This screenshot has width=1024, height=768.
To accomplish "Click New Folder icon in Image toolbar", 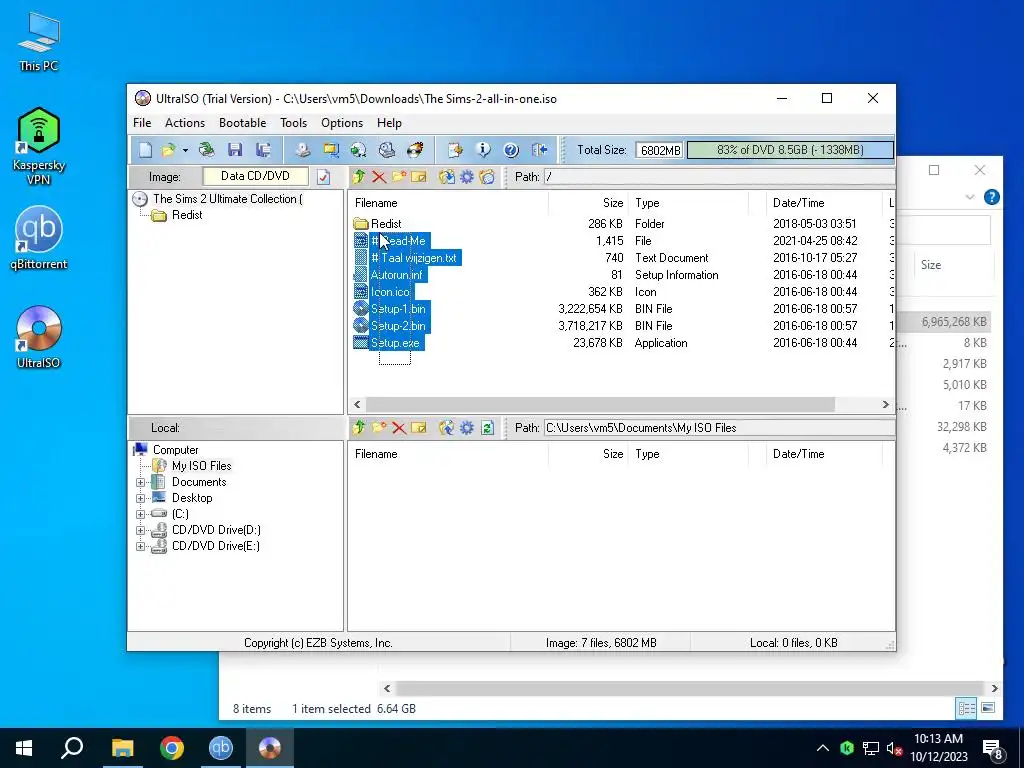I will [x=399, y=176].
